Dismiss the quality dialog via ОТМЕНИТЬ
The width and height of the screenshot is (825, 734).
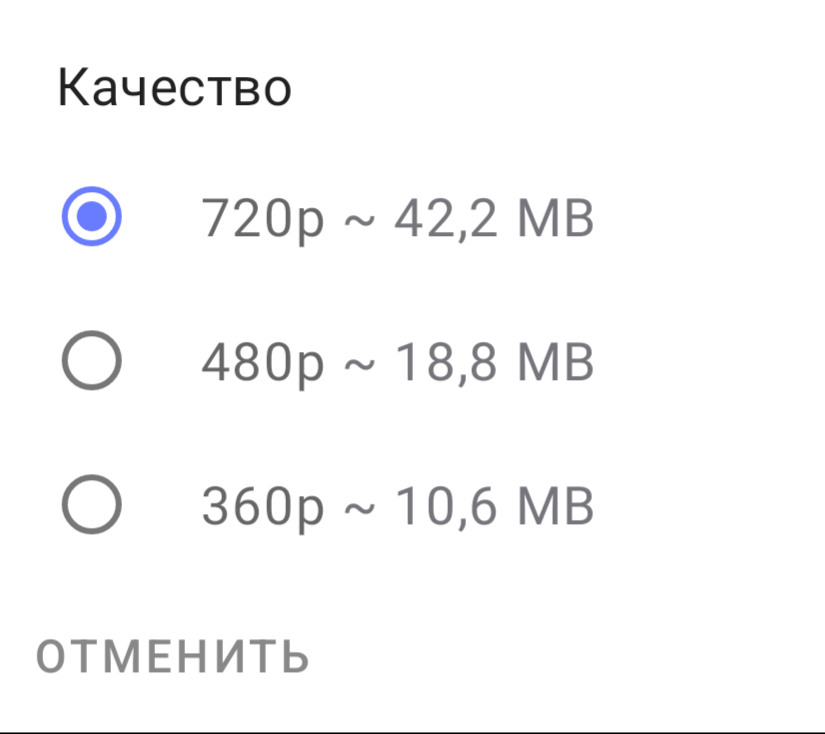pyautogui.click(x=172, y=656)
